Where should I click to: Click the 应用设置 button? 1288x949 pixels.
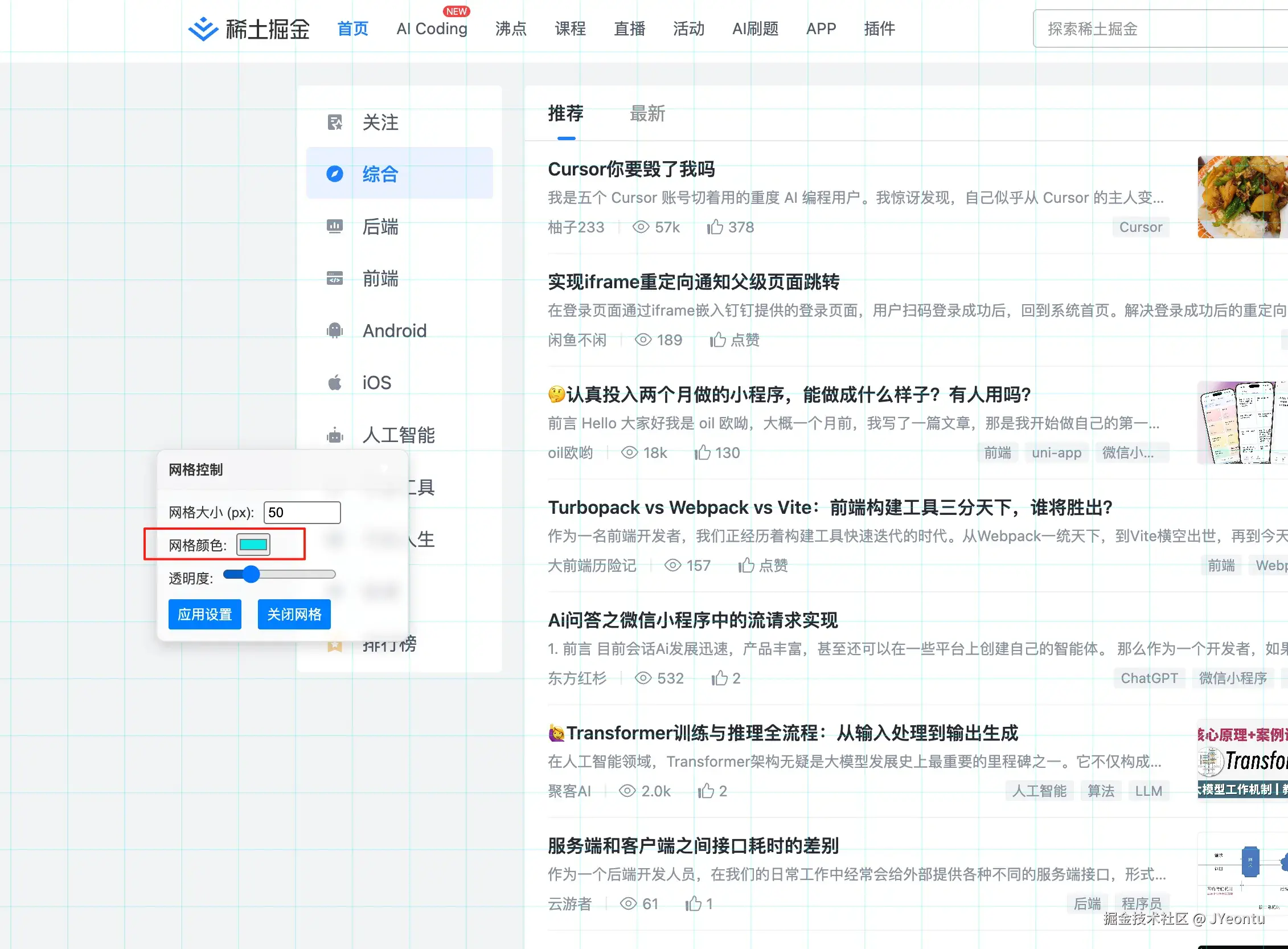click(205, 614)
